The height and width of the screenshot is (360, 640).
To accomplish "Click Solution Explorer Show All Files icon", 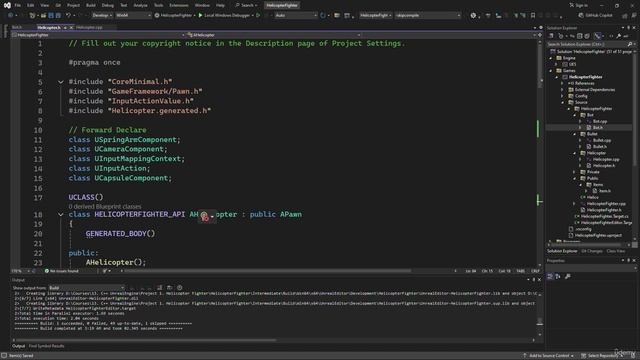I will point(587,36).
